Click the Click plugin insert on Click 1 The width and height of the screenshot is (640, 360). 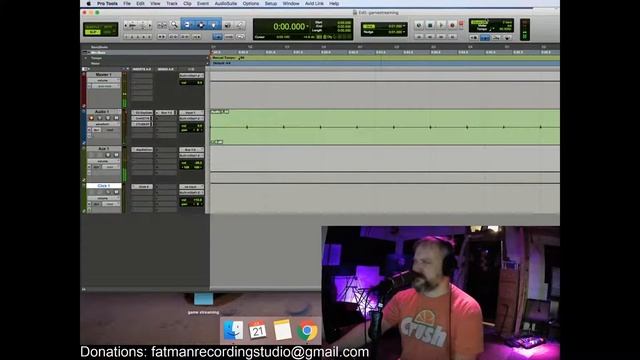(x=142, y=187)
